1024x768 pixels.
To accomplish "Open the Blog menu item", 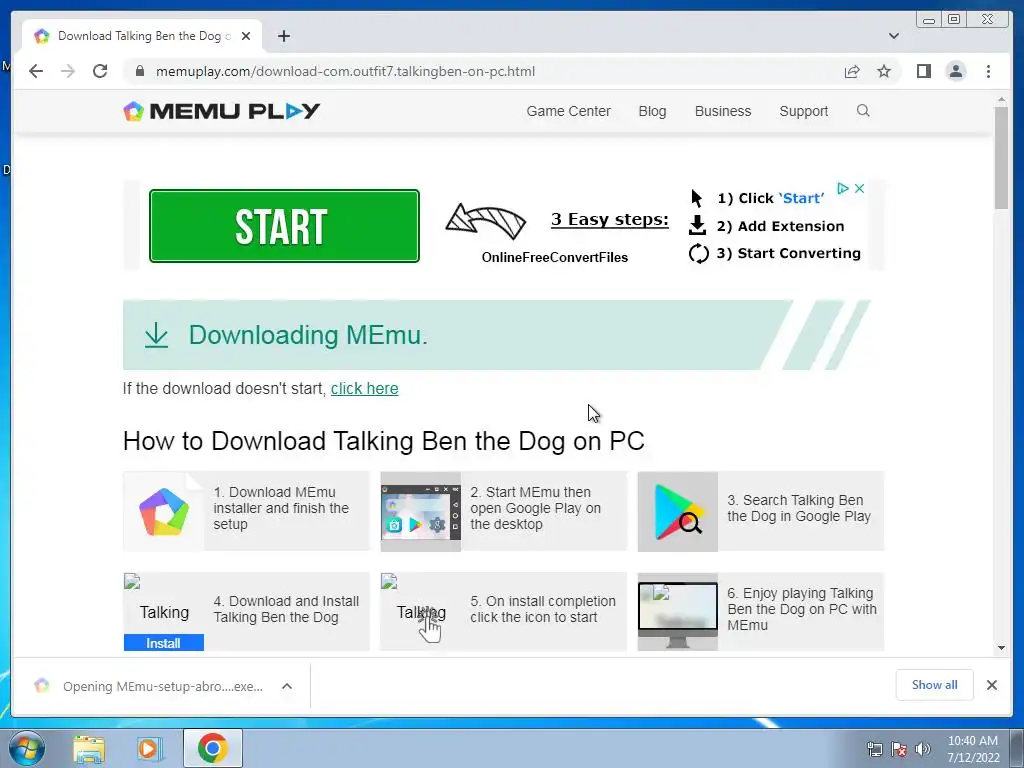I will 652,111.
